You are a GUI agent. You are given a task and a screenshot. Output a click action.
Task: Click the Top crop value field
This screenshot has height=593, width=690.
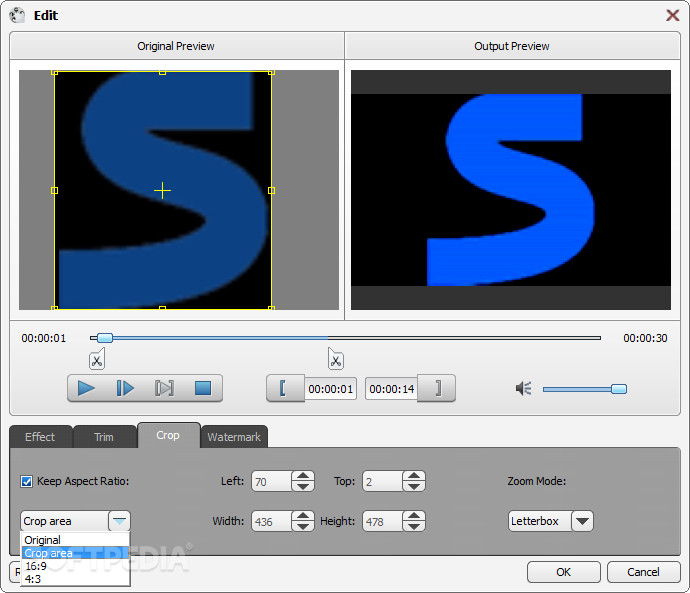click(382, 482)
